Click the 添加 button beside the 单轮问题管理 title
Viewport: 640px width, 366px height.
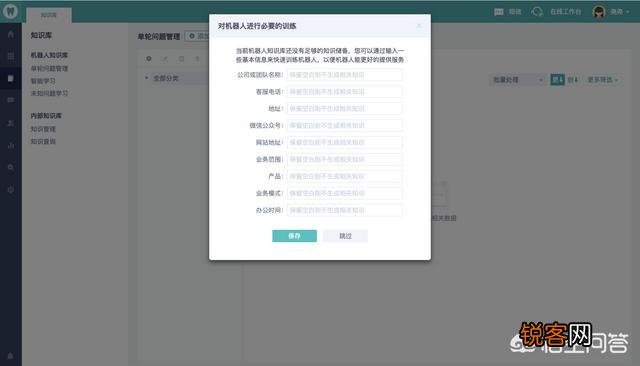click(197, 36)
